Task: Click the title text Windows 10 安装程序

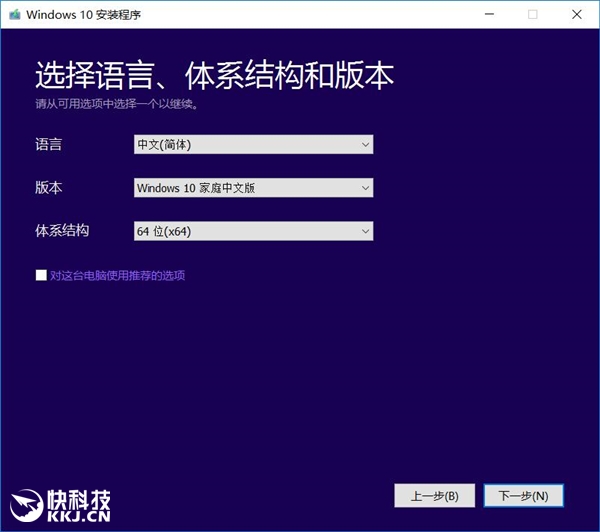Action: [x=83, y=15]
